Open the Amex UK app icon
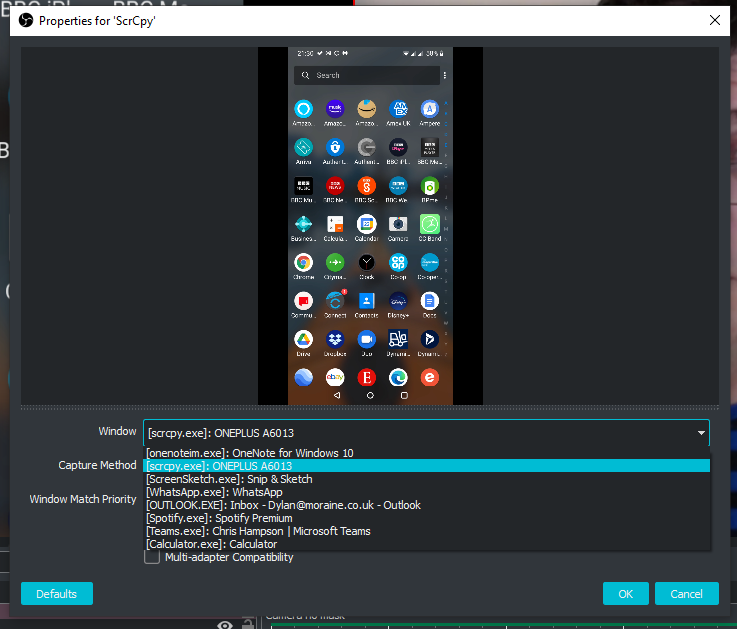Image resolution: width=737 pixels, height=629 pixels. (398, 109)
